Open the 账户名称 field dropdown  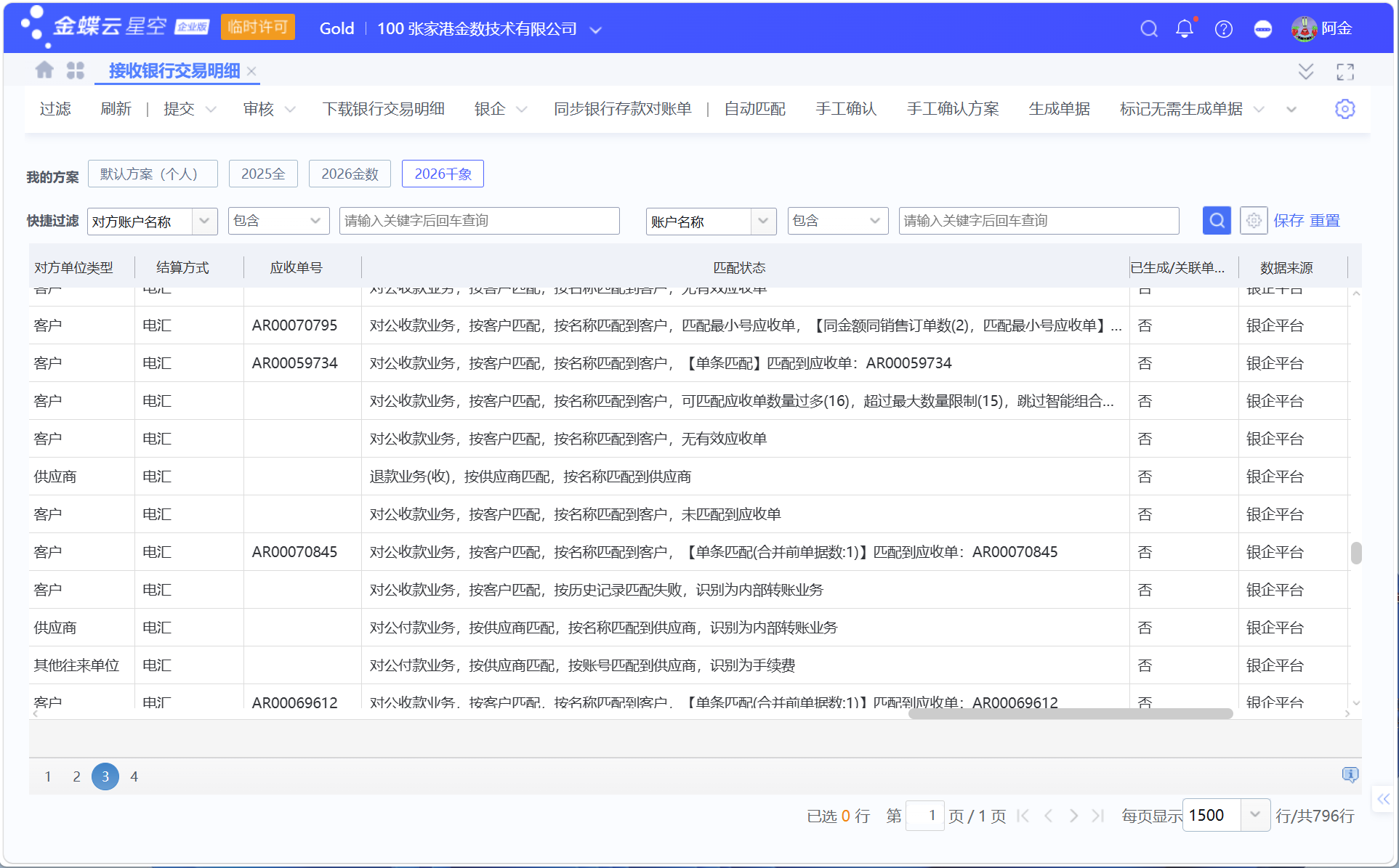coord(763,221)
